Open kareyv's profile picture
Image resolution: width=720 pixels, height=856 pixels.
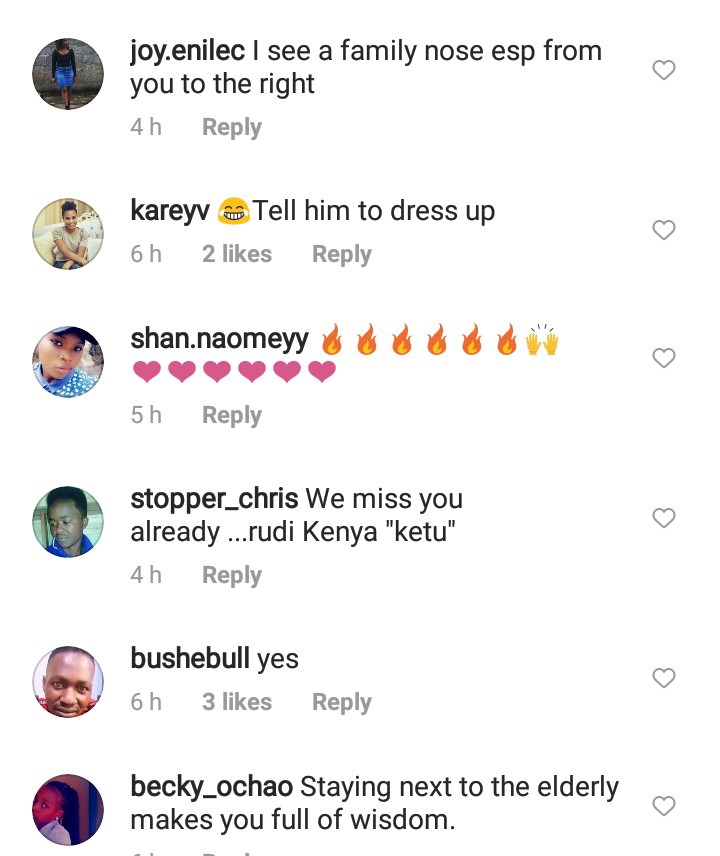pyautogui.click(x=68, y=234)
